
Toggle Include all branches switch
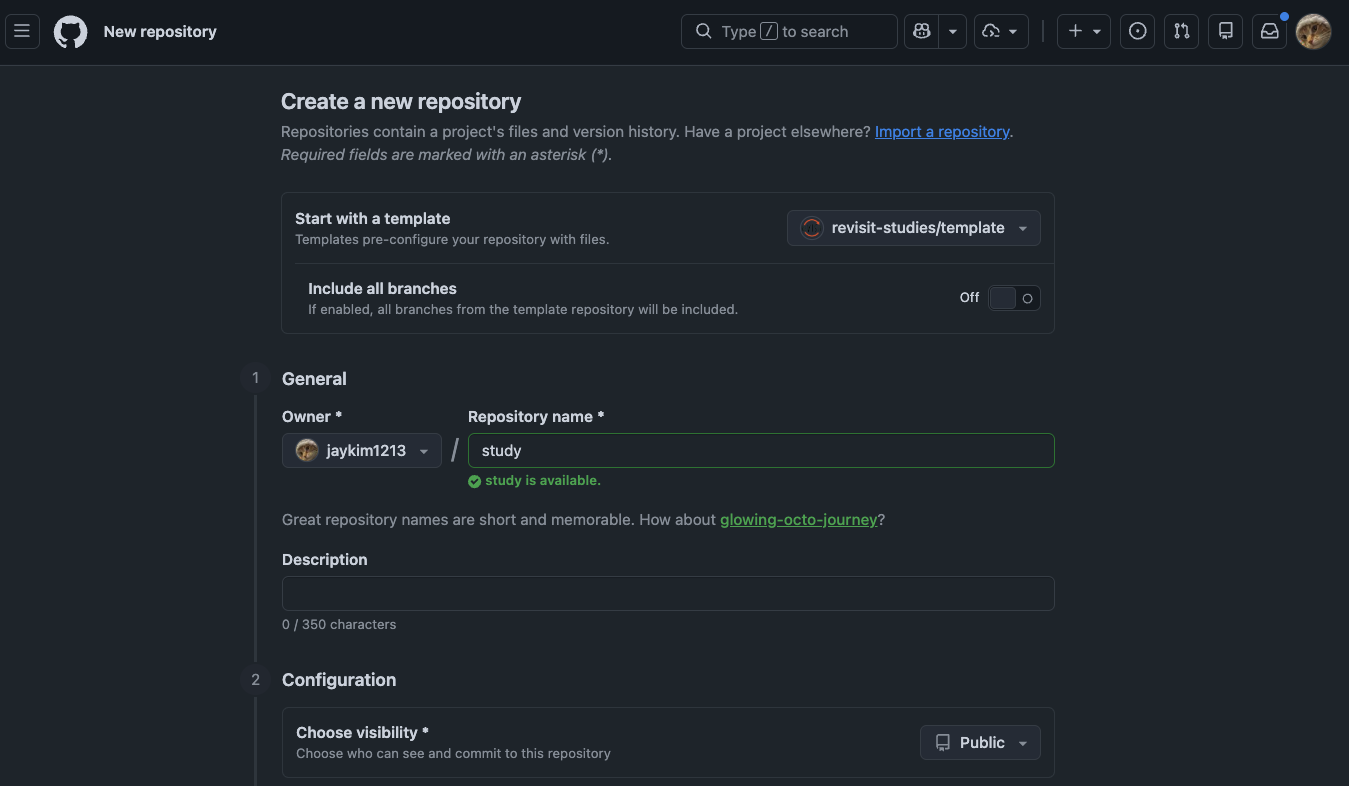[1014, 298]
